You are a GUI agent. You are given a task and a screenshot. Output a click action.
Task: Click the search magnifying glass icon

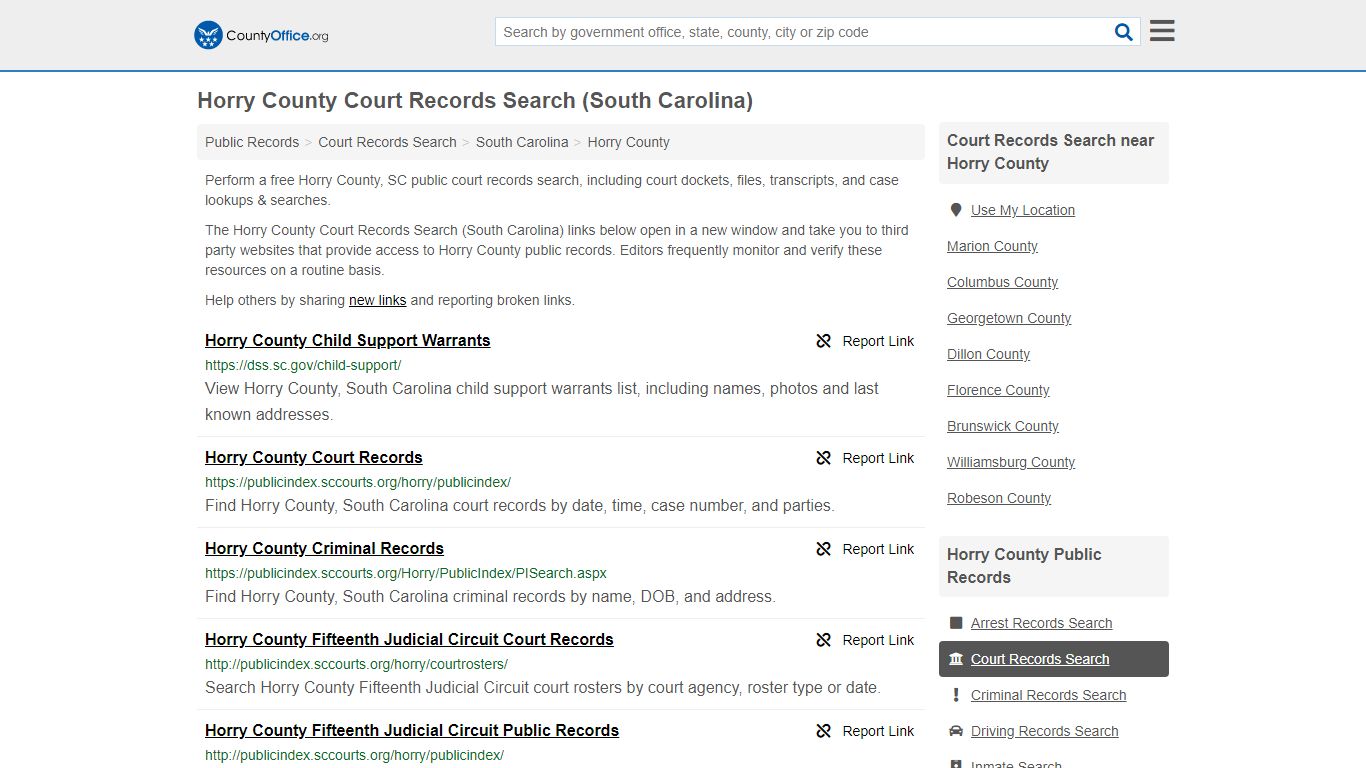(x=1123, y=31)
